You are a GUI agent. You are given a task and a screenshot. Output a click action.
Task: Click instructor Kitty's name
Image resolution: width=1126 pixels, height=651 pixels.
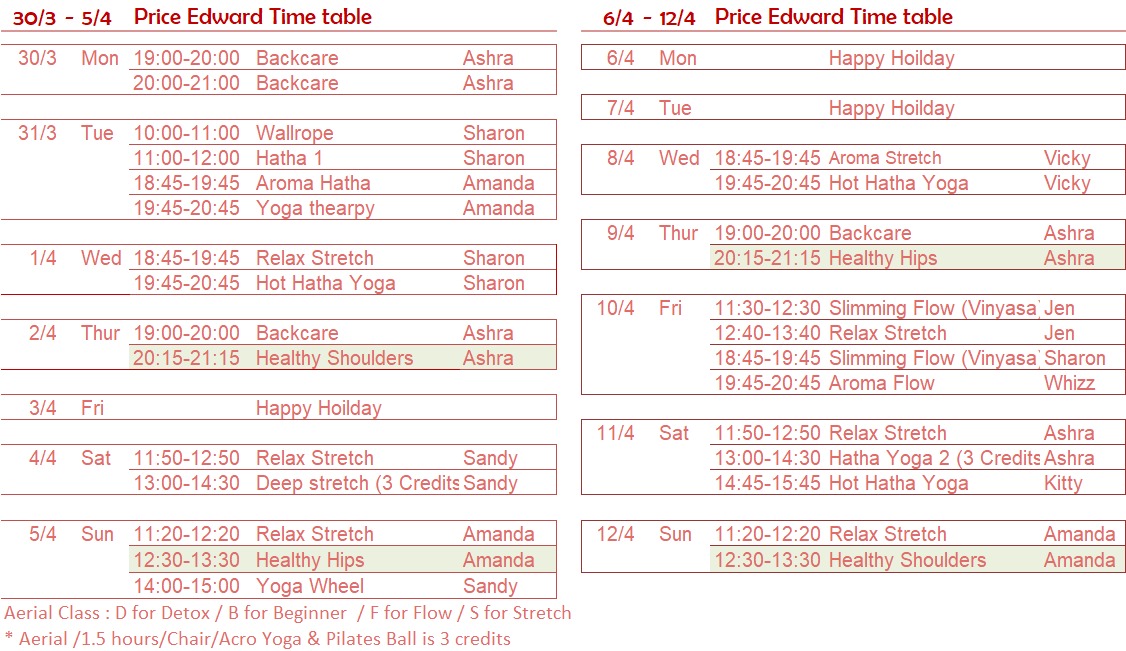[x=1063, y=483]
